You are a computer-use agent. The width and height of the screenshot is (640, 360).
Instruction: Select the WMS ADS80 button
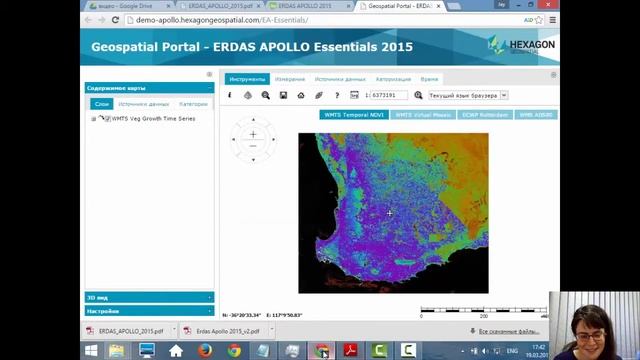(x=536, y=115)
